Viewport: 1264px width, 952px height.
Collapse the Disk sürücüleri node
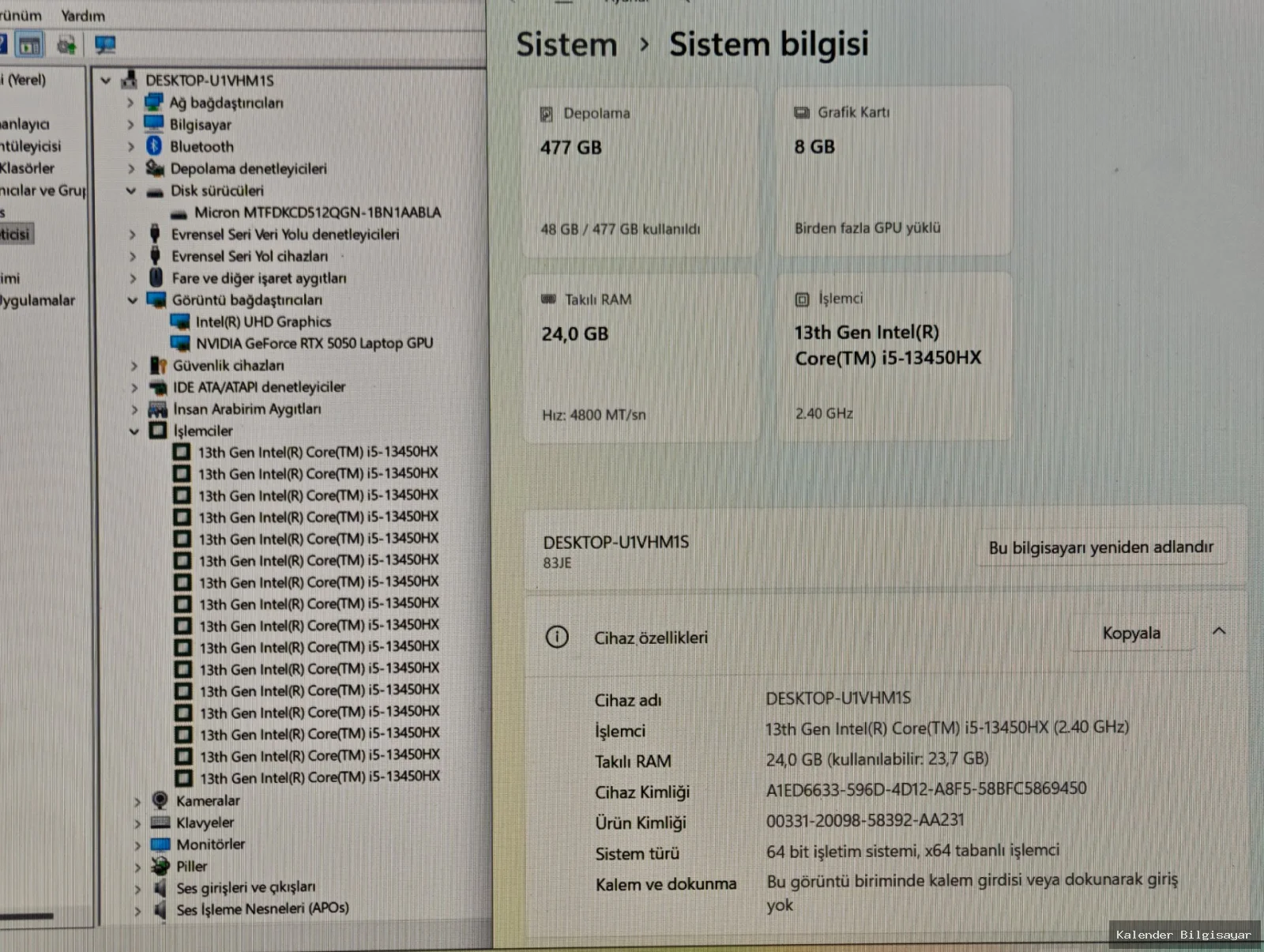tap(131, 191)
